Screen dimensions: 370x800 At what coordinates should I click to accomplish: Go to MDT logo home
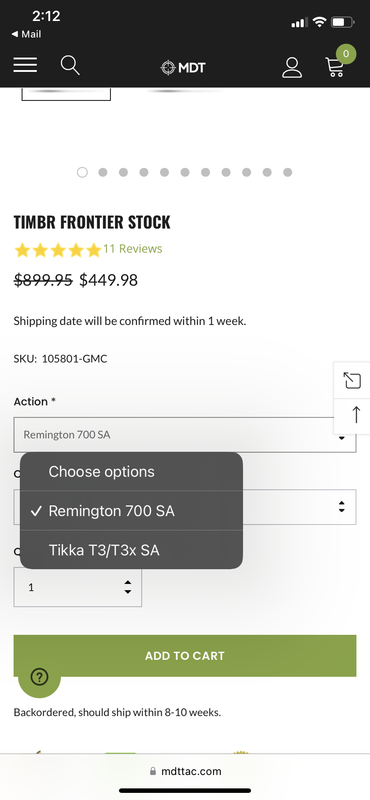click(183, 67)
